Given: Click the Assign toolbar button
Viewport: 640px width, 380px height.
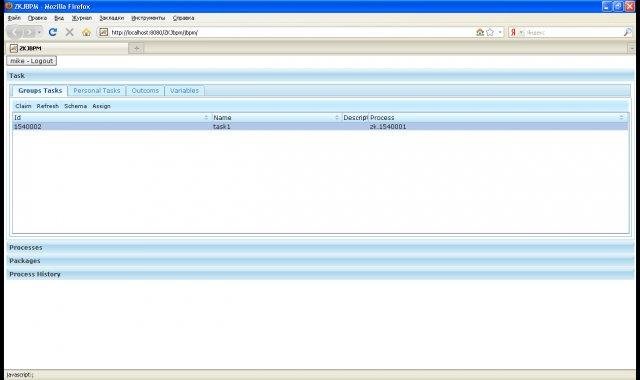Looking at the screenshot, I should click(101, 106).
